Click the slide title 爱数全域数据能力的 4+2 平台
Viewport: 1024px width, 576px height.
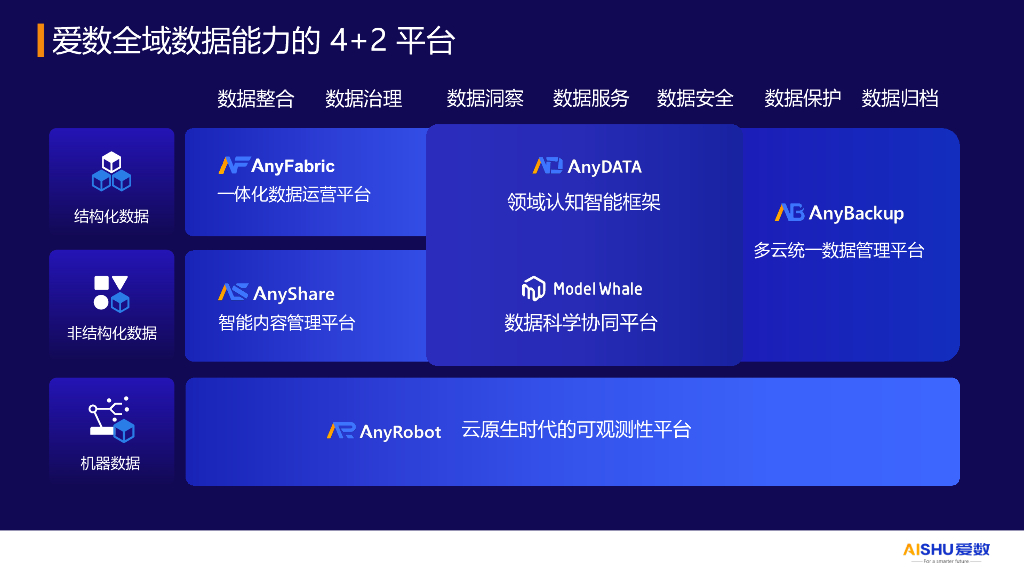(x=253, y=40)
